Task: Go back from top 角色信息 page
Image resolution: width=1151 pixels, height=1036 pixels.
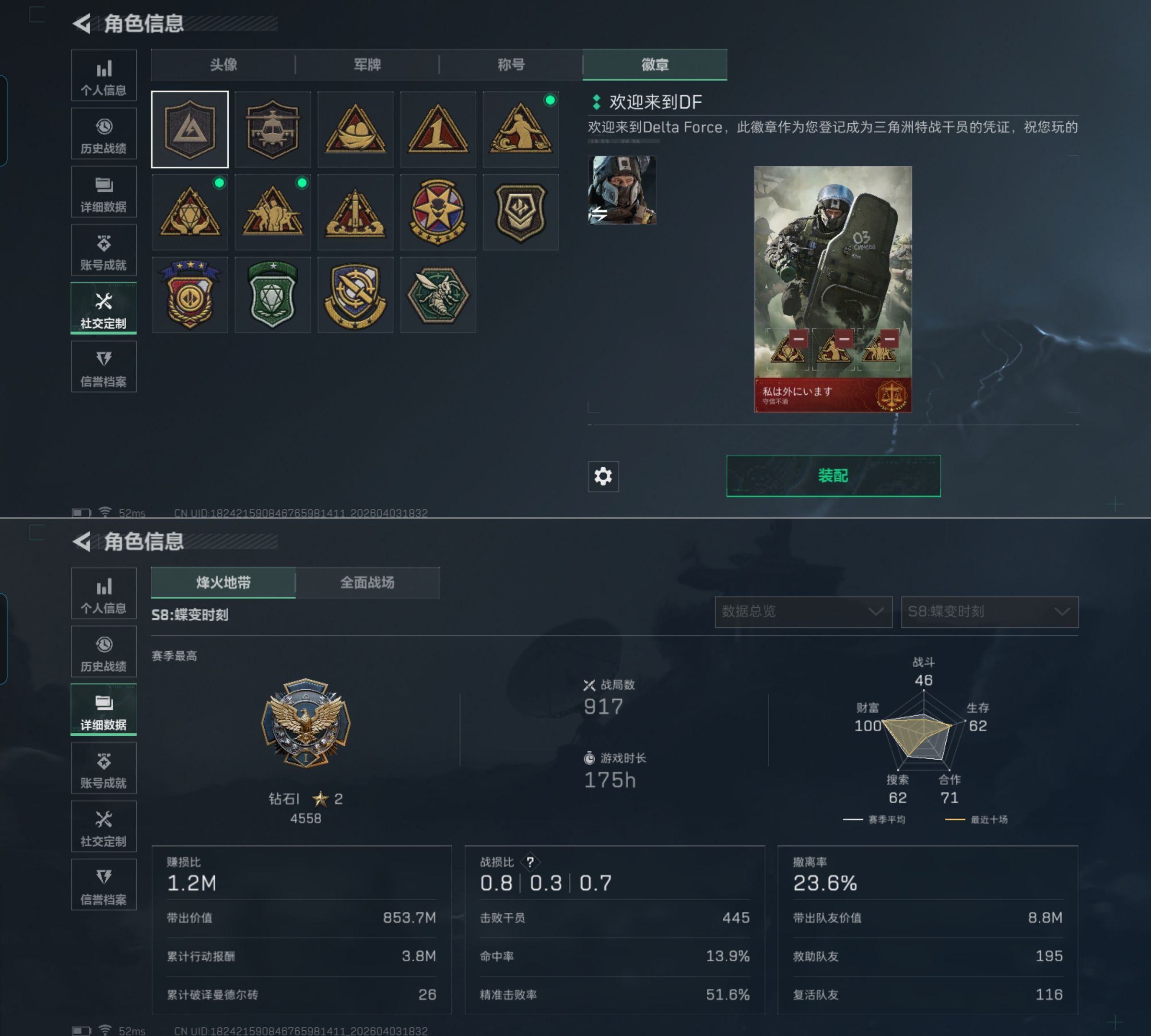Action: (82, 24)
